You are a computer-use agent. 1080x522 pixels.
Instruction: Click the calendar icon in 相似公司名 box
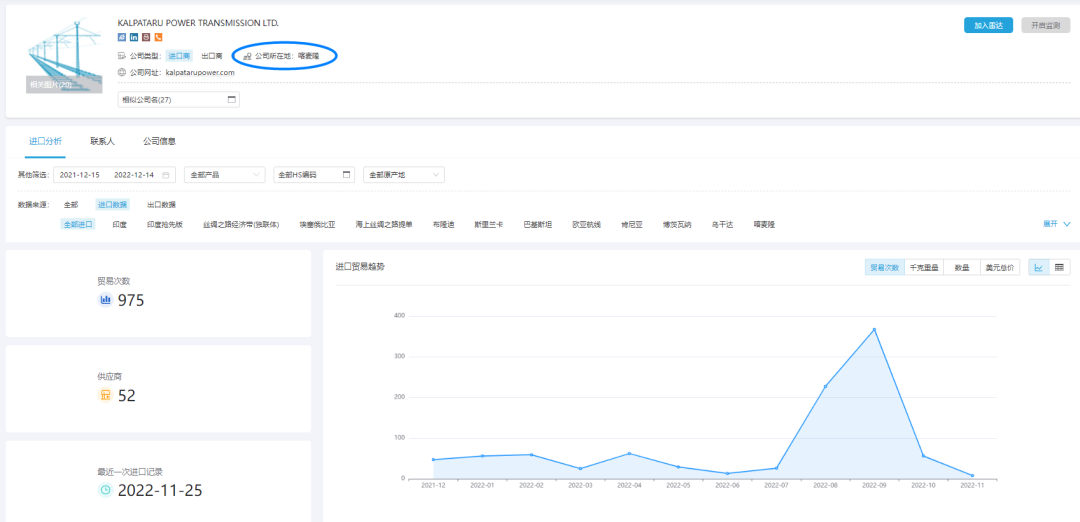pos(232,100)
